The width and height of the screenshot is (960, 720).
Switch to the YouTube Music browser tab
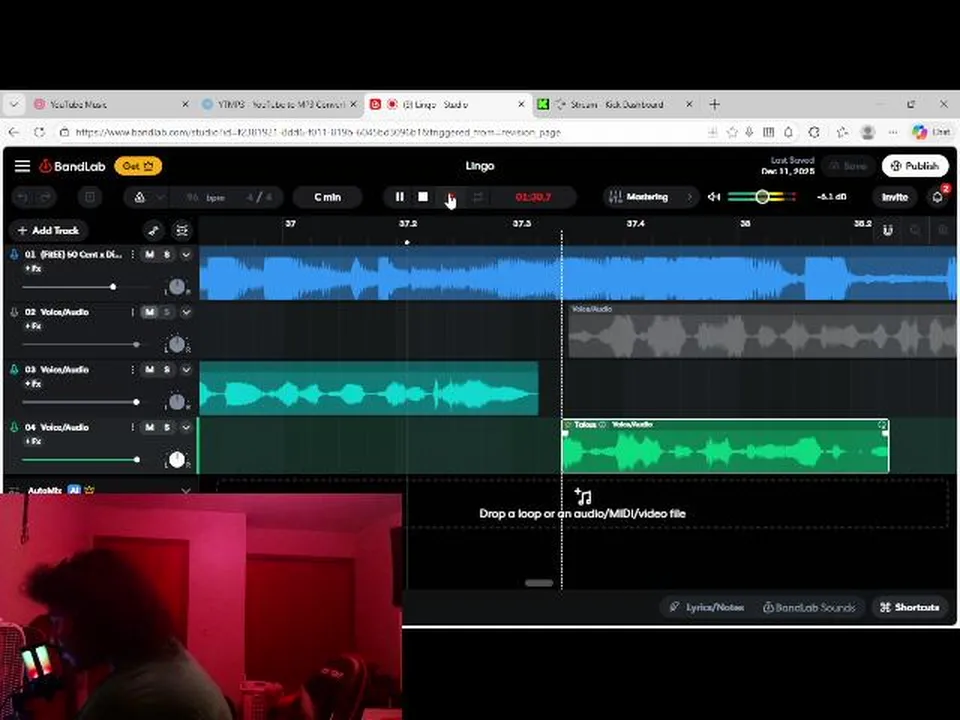[x=110, y=105]
